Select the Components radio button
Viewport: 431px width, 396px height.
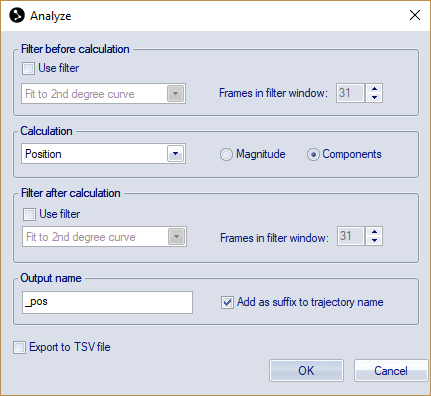(313, 155)
